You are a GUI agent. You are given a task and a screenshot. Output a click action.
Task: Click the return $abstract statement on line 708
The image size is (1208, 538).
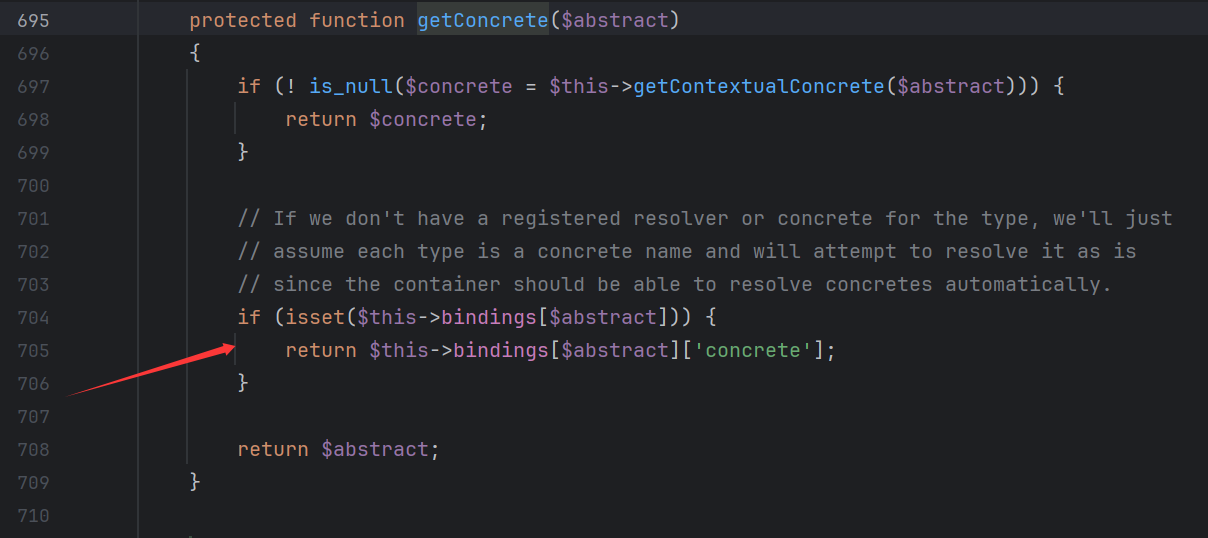[338, 450]
